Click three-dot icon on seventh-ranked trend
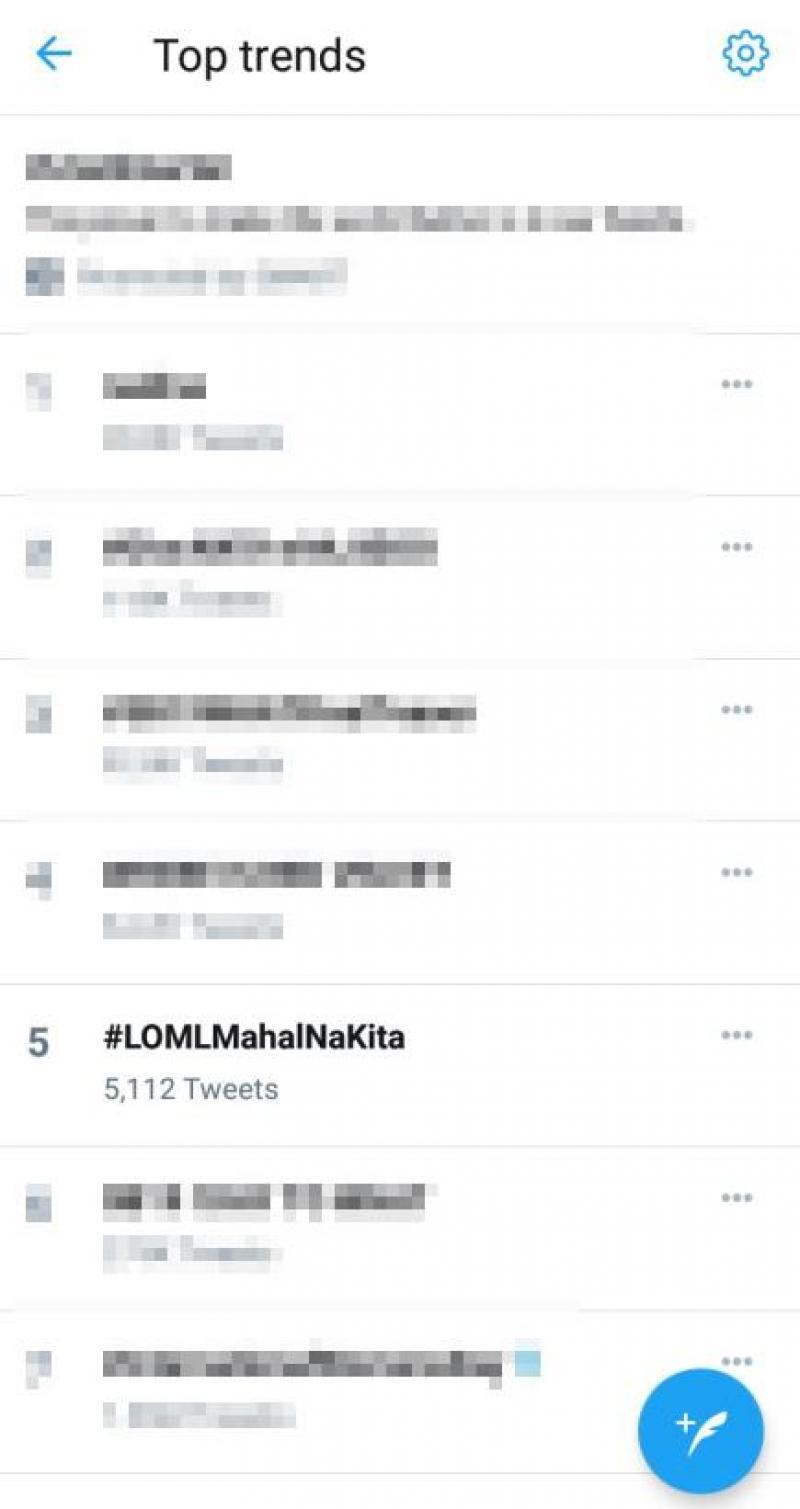This screenshot has height=1509, width=800. click(x=736, y=1360)
